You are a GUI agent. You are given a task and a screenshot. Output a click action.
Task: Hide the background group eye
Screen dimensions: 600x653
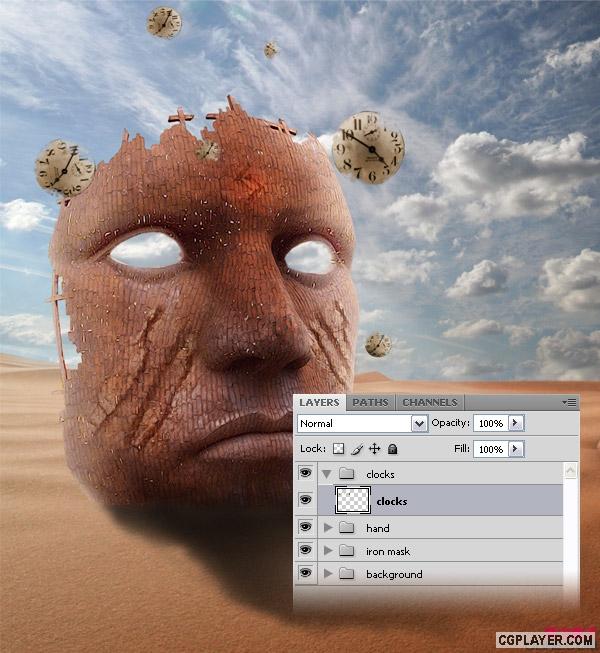306,573
